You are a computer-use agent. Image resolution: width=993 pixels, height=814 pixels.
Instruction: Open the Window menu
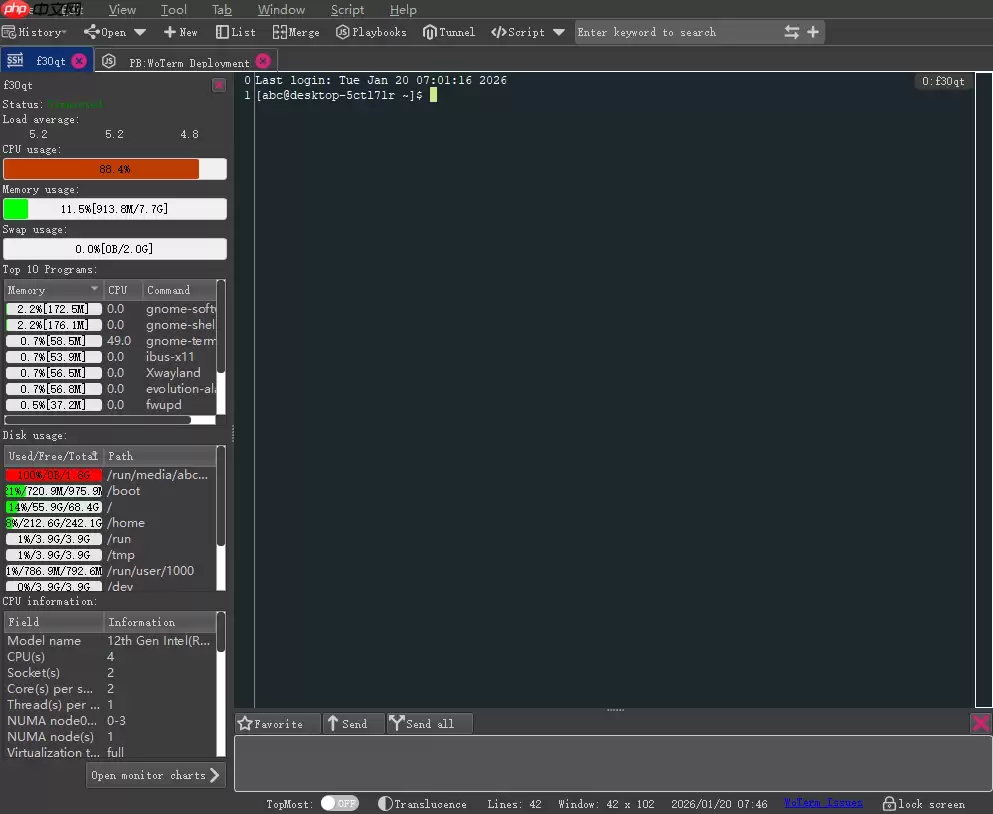pos(281,9)
